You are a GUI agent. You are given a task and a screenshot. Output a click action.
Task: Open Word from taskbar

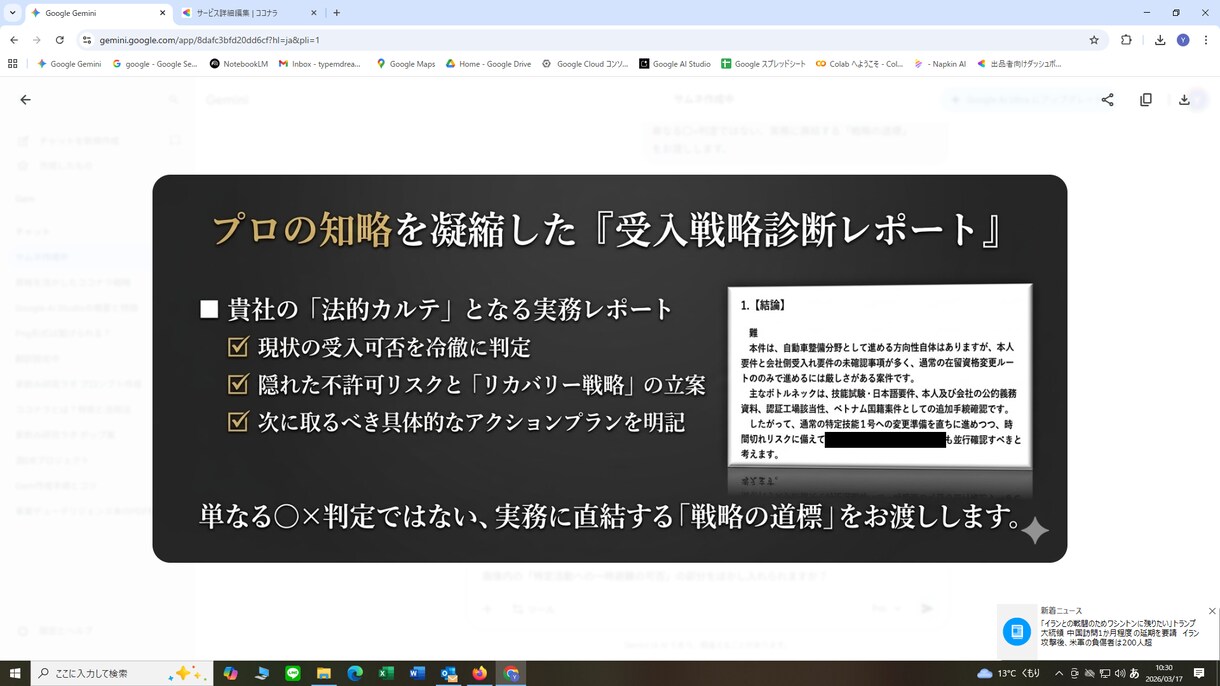coord(417,673)
